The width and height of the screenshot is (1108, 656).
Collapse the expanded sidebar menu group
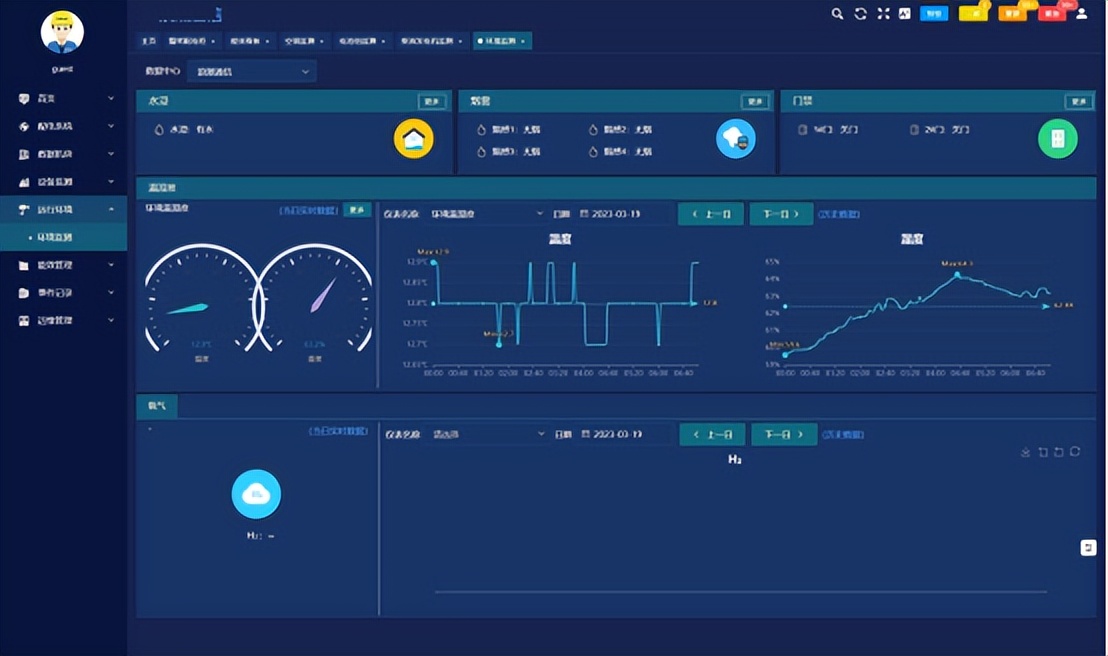pyautogui.click(x=64, y=209)
